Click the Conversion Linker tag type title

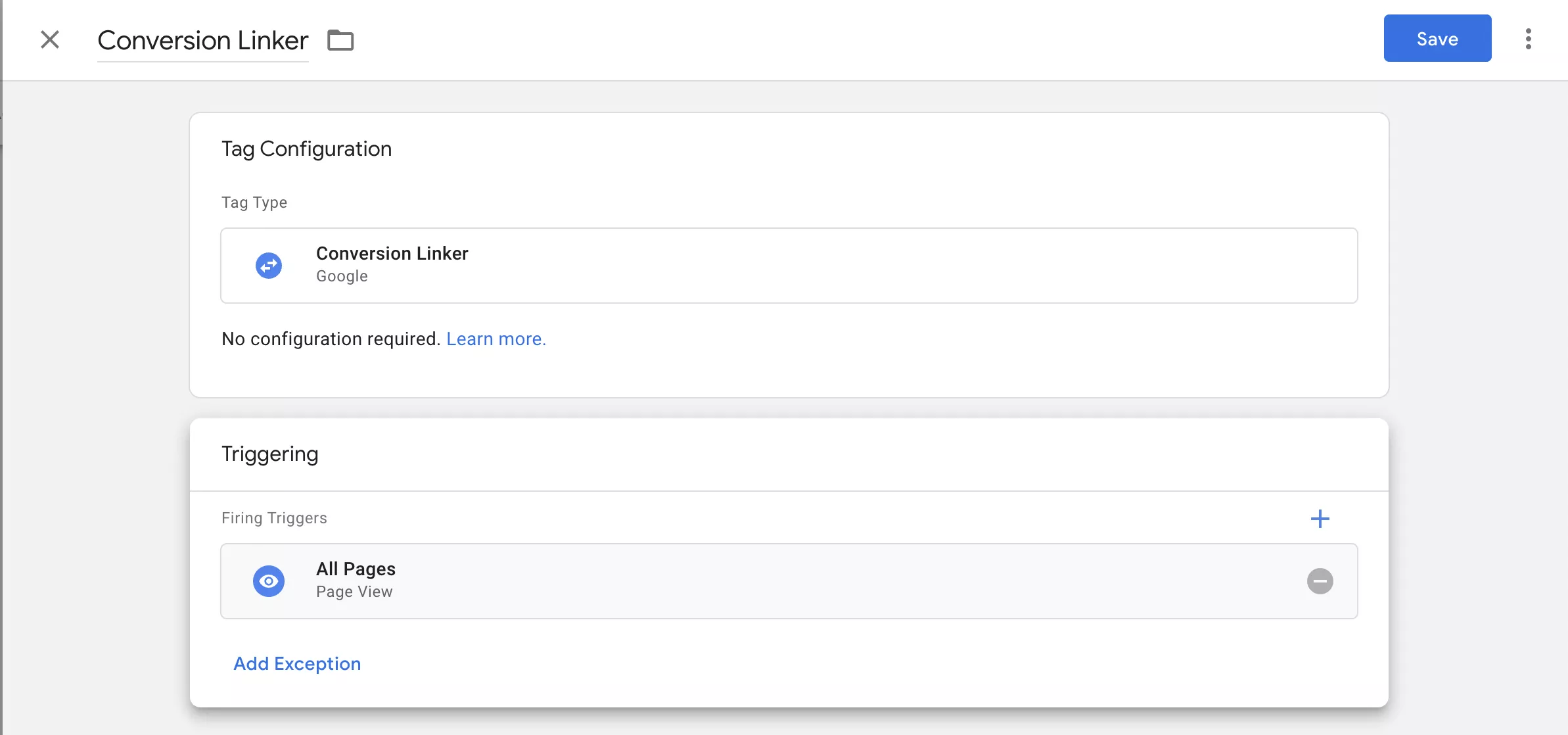392,253
